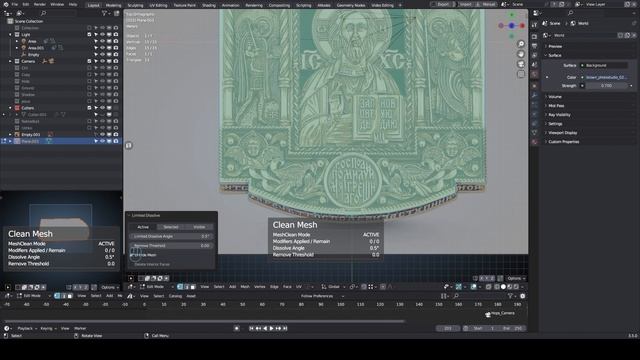640x360 pixels.
Task: Click properties panel search magnifier
Action: pyautogui.click(x=571, y=13)
